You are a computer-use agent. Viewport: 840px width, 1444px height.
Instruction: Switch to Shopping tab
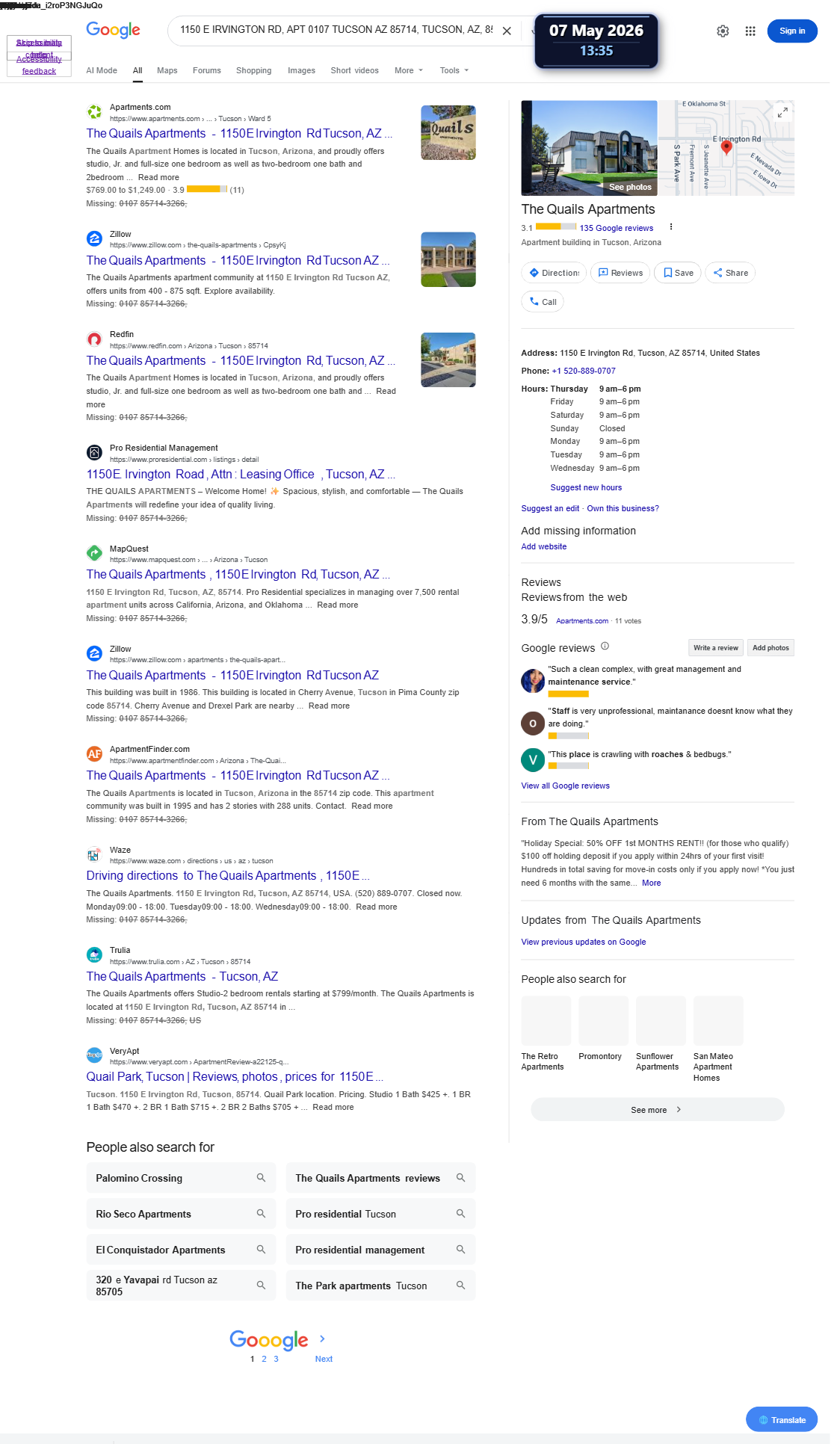254,70
